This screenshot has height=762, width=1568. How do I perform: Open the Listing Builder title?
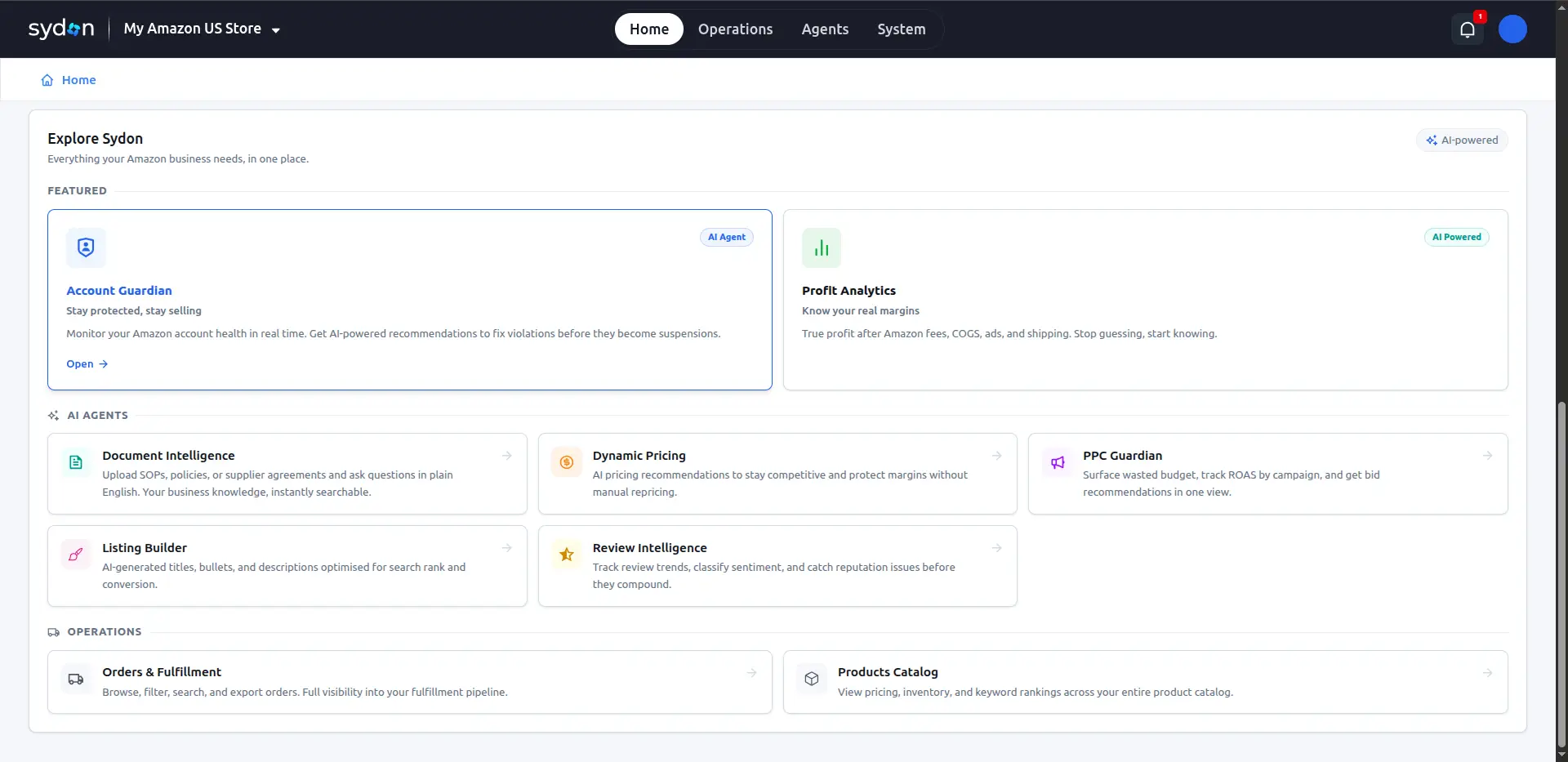click(145, 548)
